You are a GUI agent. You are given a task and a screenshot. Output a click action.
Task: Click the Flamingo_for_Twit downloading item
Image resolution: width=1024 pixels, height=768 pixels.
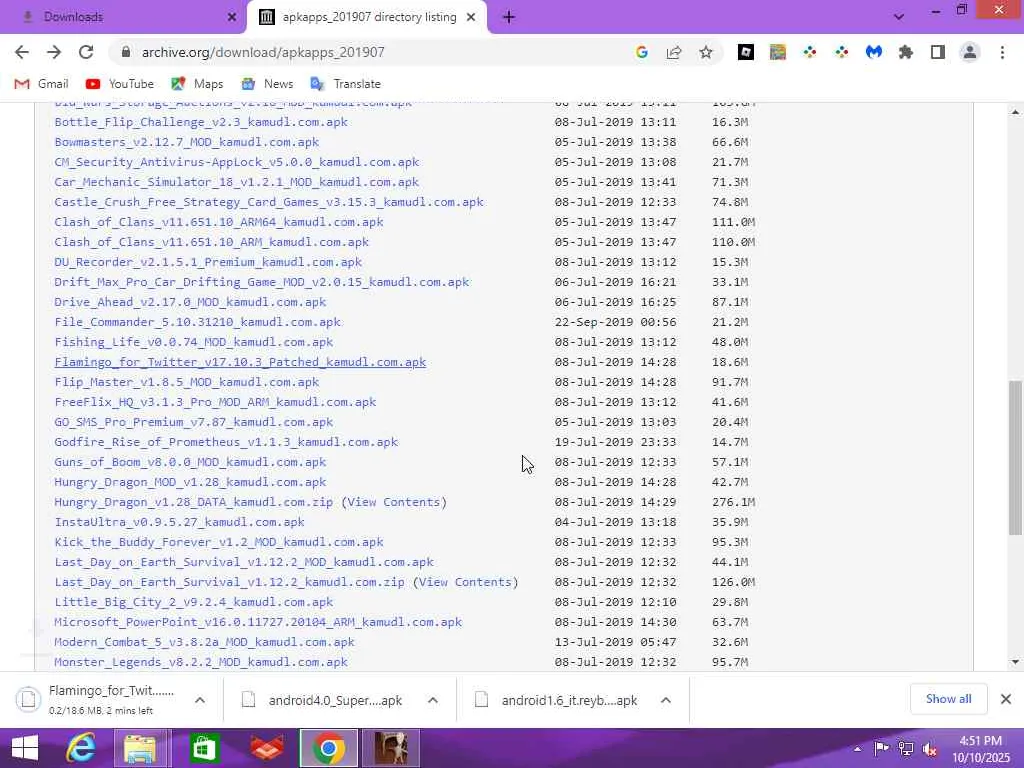[x=97, y=700]
